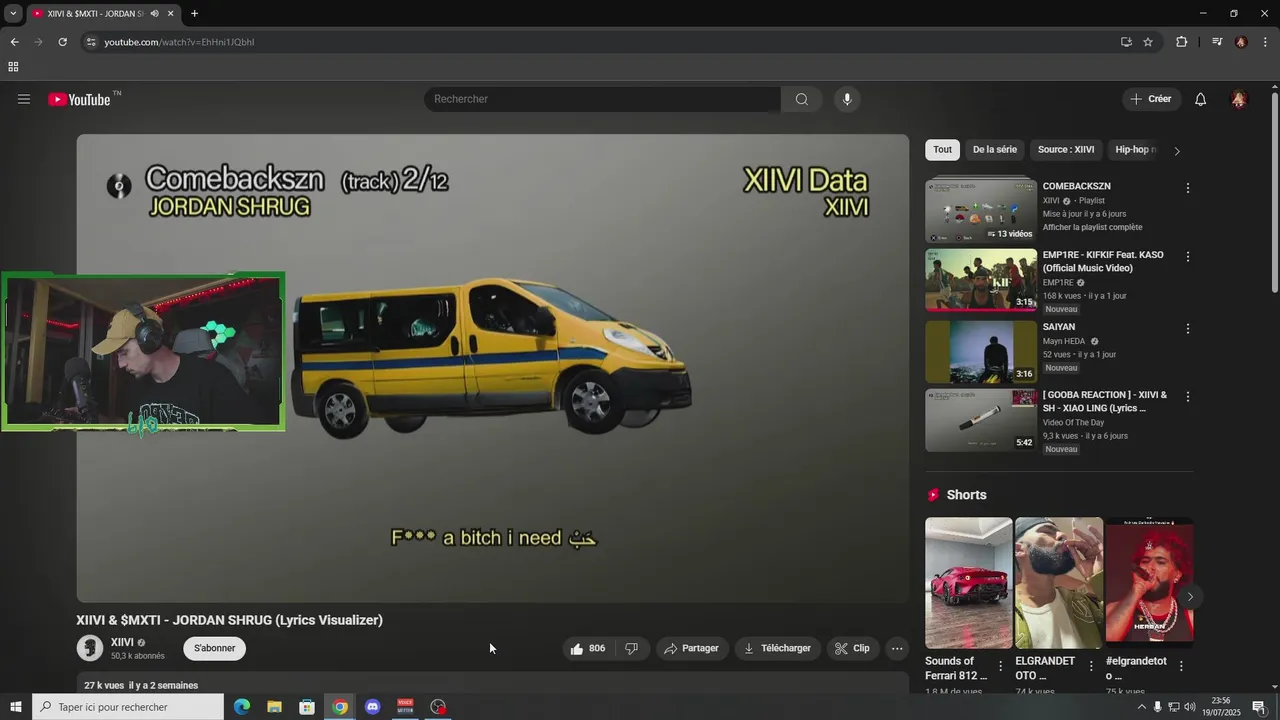Select the Source : XIIVI filter chip
Viewport: 1280px width, 720px height.
coord(1066,150)
